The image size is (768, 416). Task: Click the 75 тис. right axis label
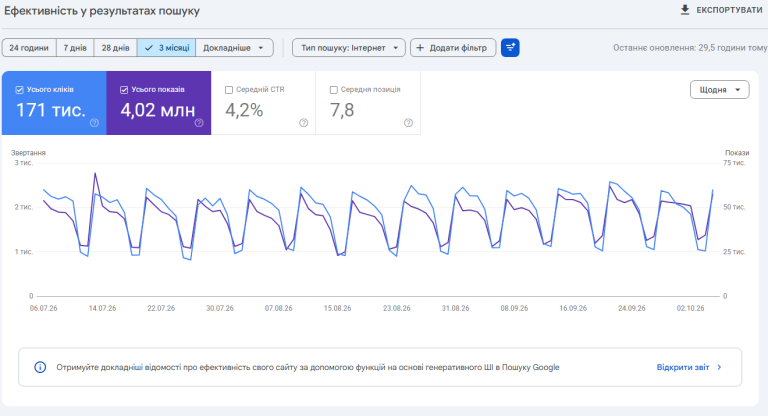coord(734,163)
